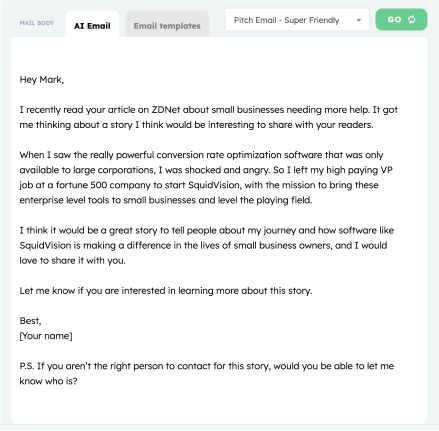Place cursor on the "Best," sign-off line

[x=30, y=321]
